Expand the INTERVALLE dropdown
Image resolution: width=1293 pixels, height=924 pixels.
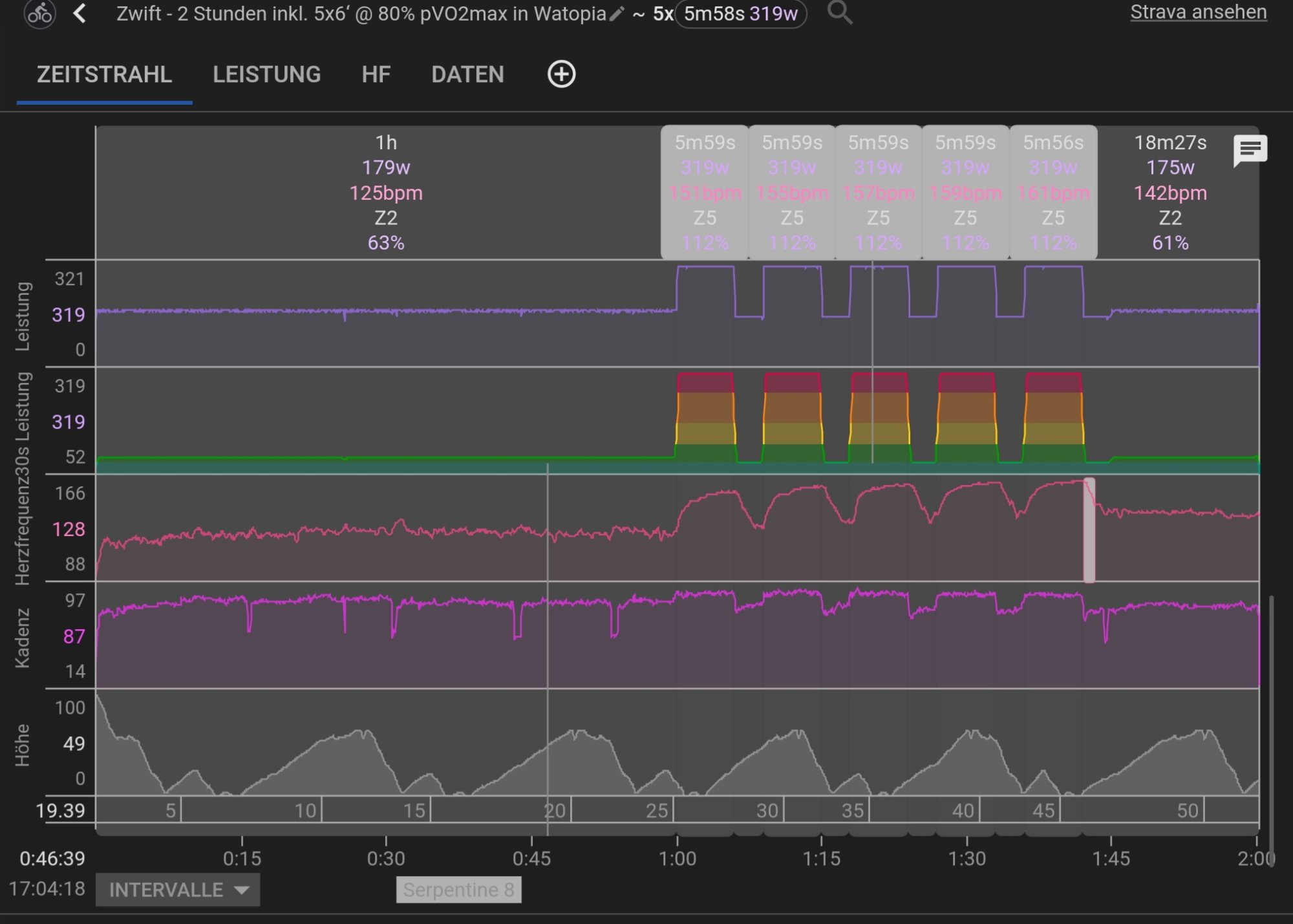[178, 890]
